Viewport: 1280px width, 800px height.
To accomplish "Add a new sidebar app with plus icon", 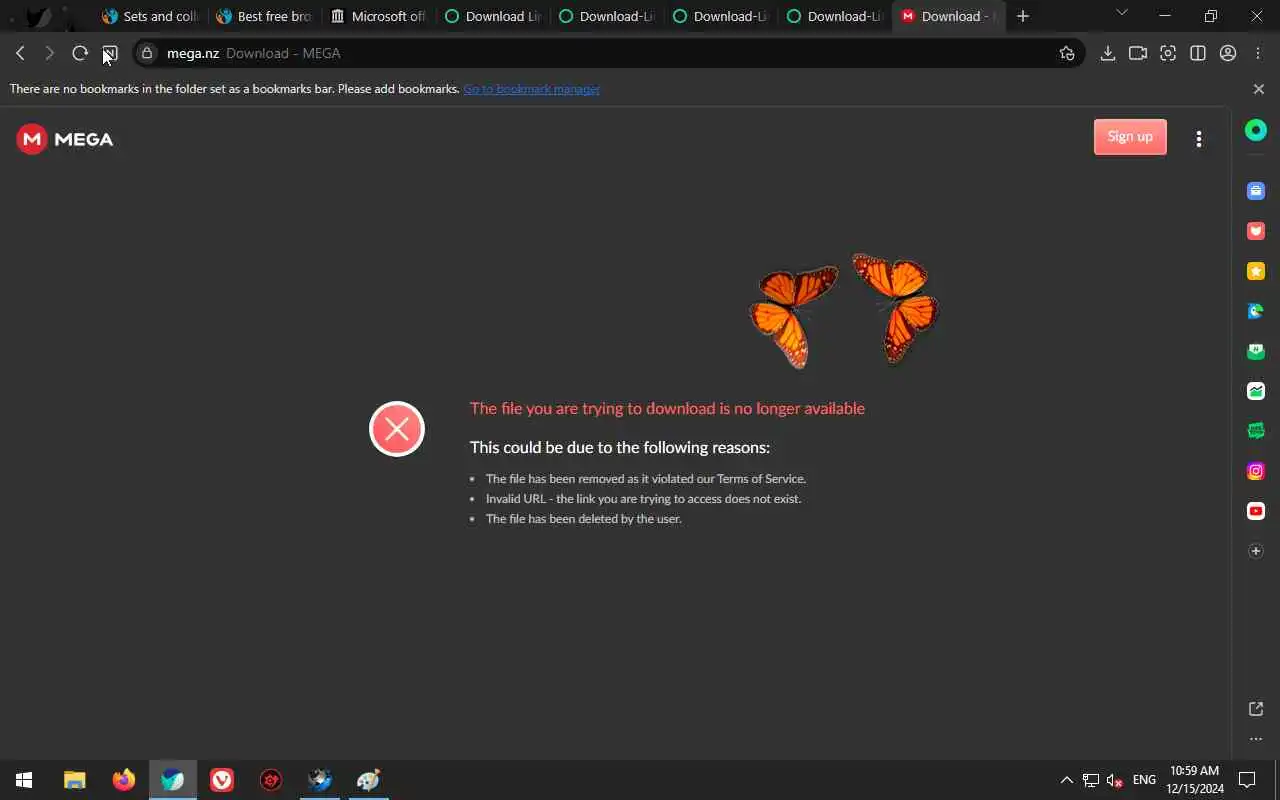I will coord(1256,551).
